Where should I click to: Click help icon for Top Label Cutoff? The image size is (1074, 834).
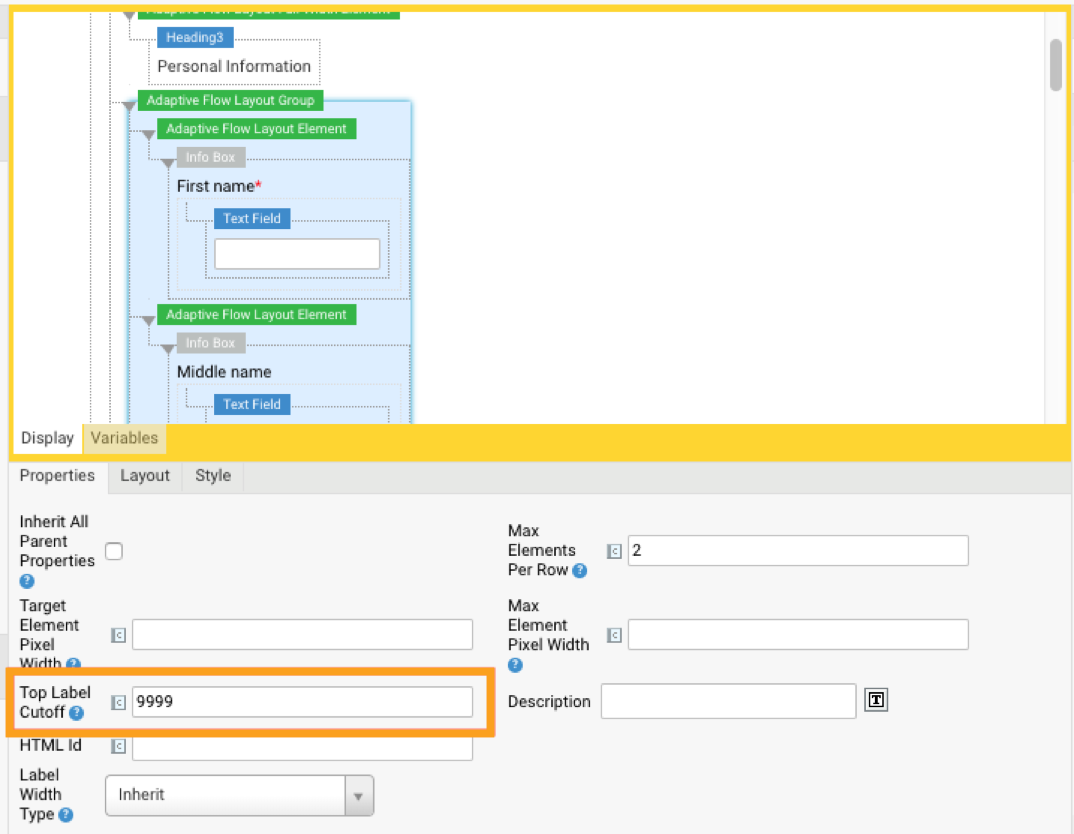coord(77,713)
